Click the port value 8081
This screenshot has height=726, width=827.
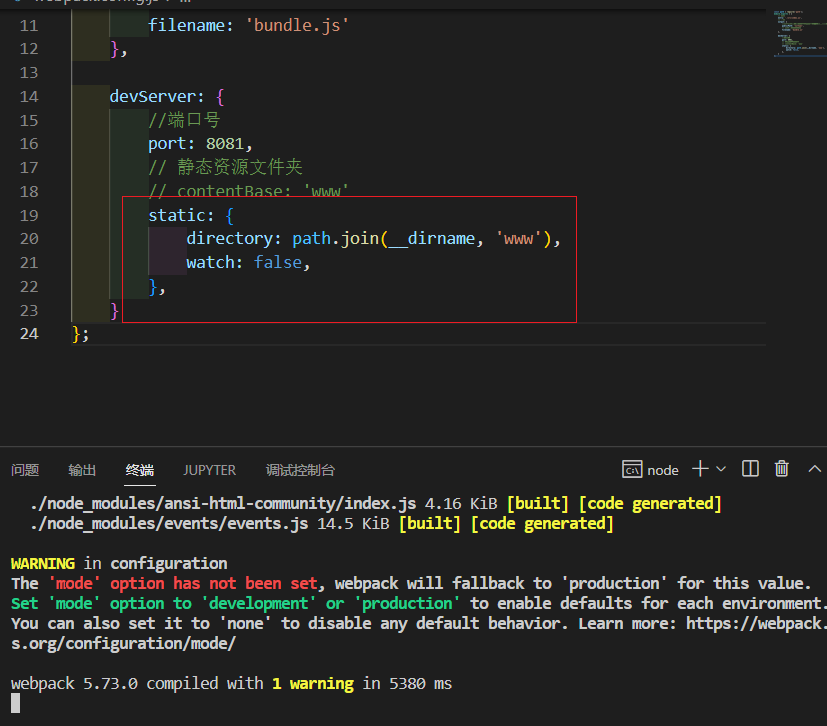229,143
